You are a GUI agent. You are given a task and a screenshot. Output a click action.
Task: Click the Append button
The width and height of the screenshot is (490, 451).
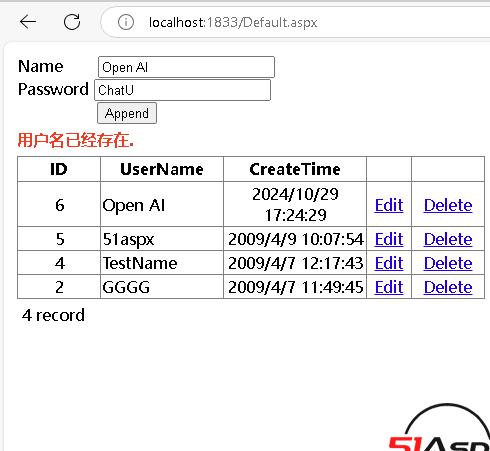[x=127, y=113]
